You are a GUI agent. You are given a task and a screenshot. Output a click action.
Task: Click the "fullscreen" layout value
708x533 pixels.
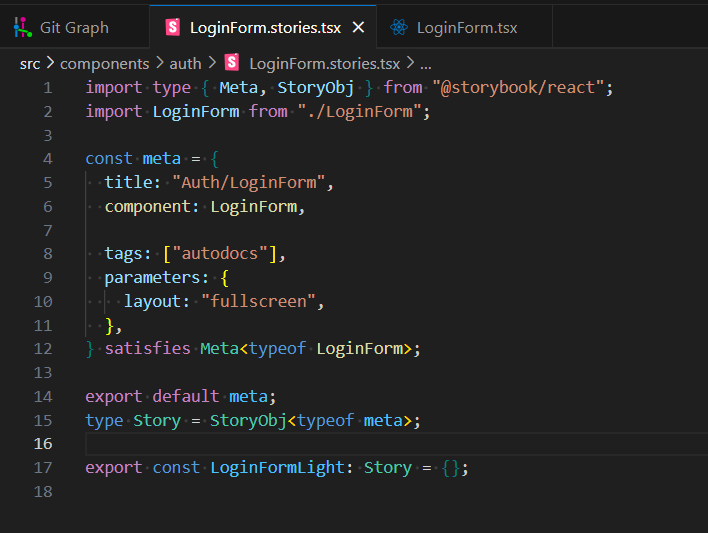click(258, 301)
